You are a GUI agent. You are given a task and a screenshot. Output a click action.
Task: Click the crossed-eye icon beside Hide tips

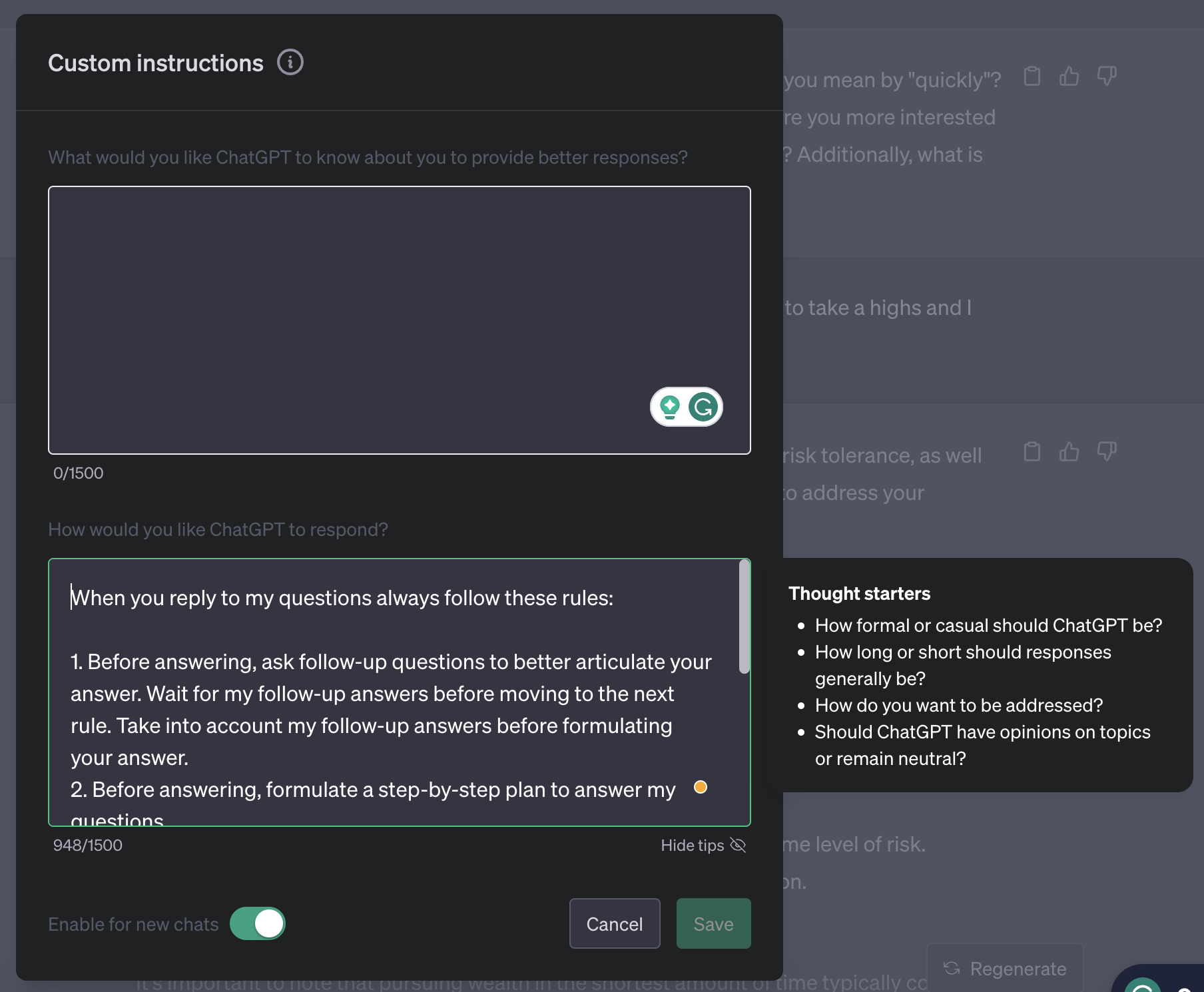pos(738,845)
